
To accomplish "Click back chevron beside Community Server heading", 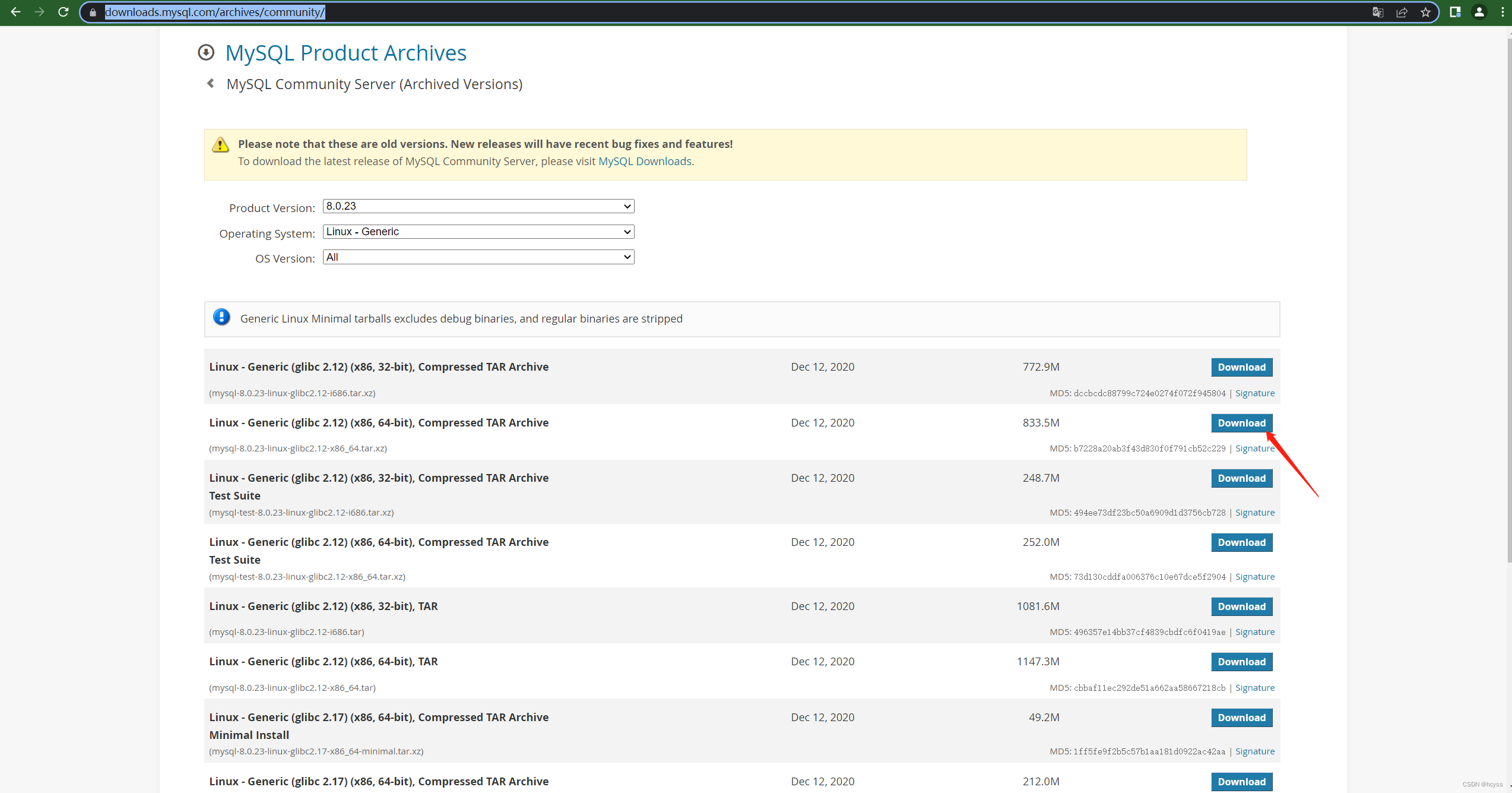I will click(210, 84).
